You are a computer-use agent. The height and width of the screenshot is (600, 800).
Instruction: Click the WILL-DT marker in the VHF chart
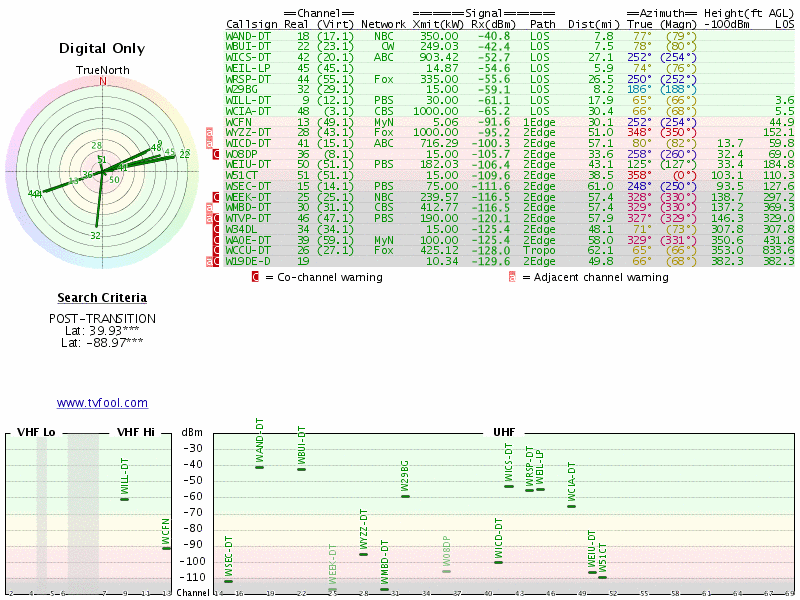(124, 499)
